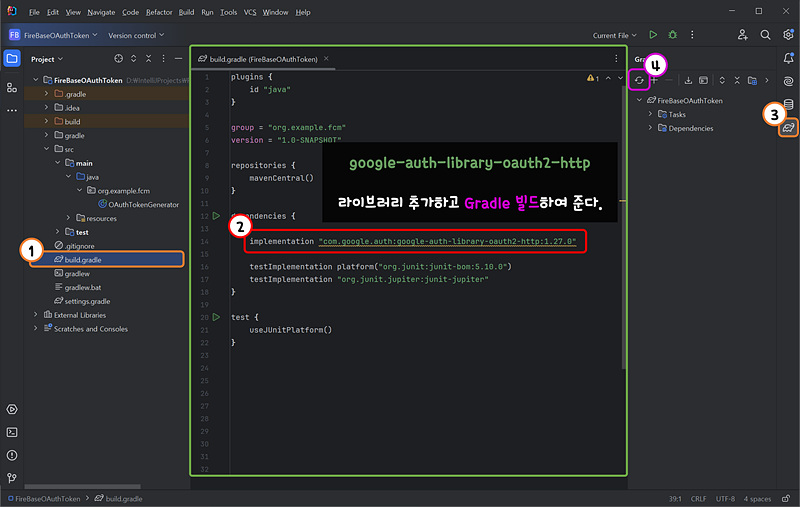Expand the .gradle folder node

[46, 94]
